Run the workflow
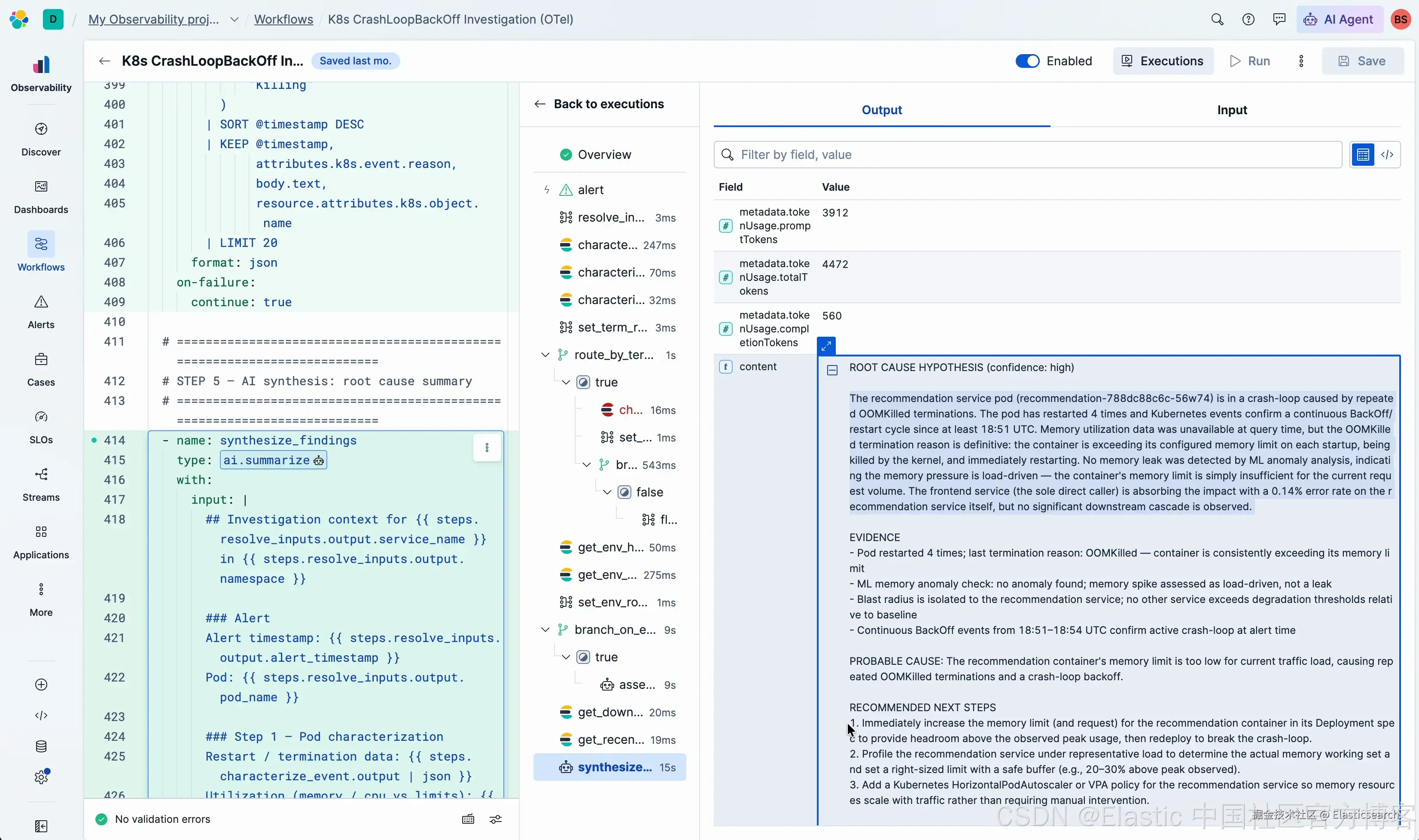This screenshot has width=1419, height=840. click(x=1250, y=61)
